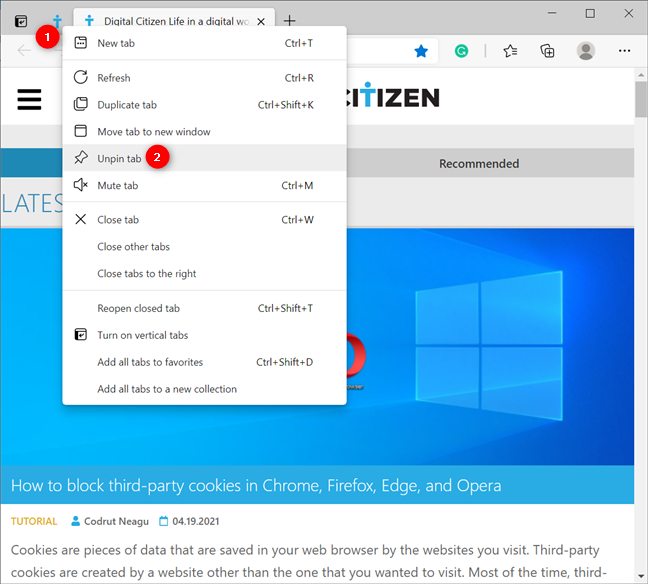Select Duplicate tab
Viewport: 648px width, 584px height.
(x=204, y=105)
